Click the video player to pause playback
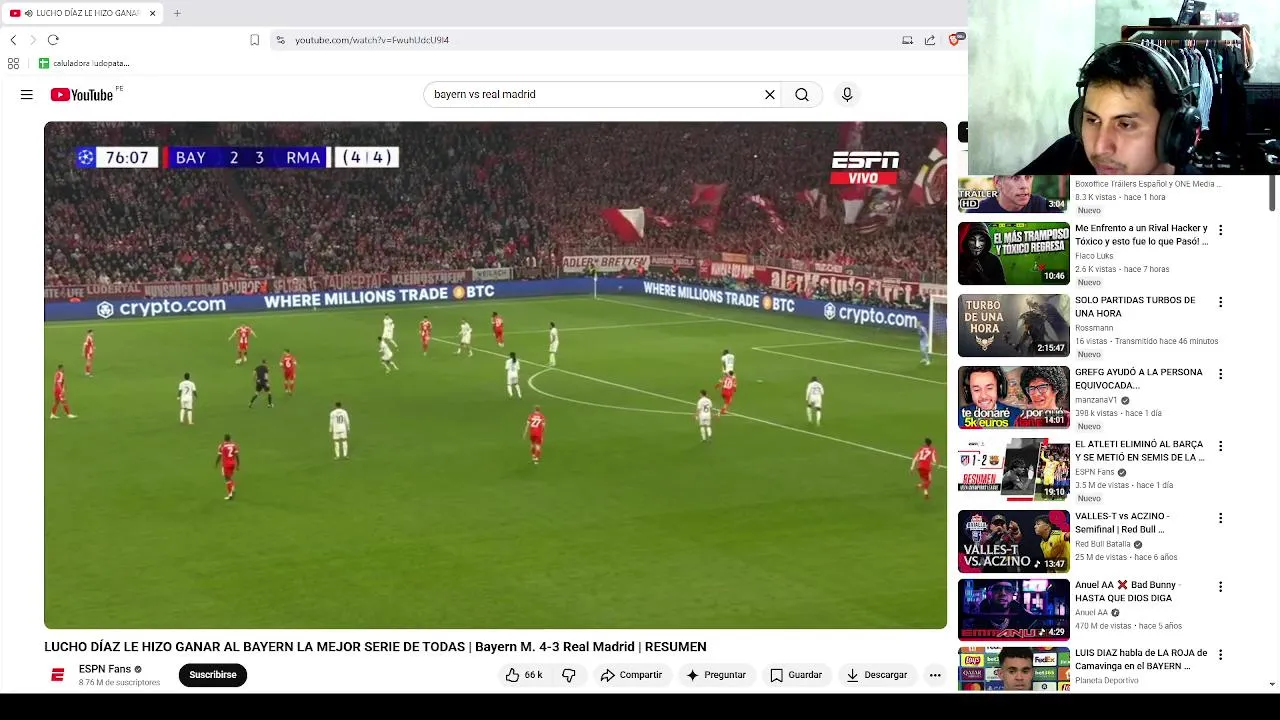The height and width of the screenshot is (720, 1280). tap(495, 375)
